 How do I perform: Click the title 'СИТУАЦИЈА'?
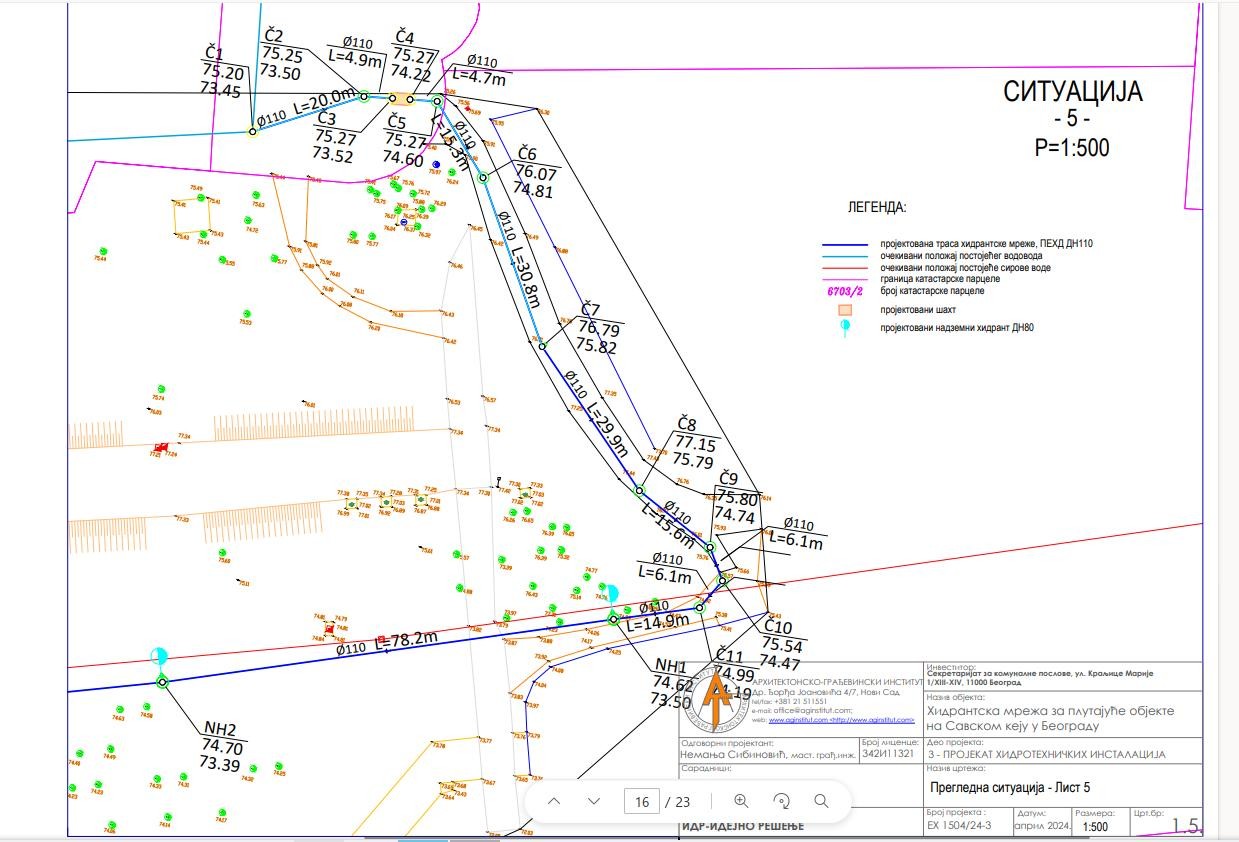(1072, 92)
